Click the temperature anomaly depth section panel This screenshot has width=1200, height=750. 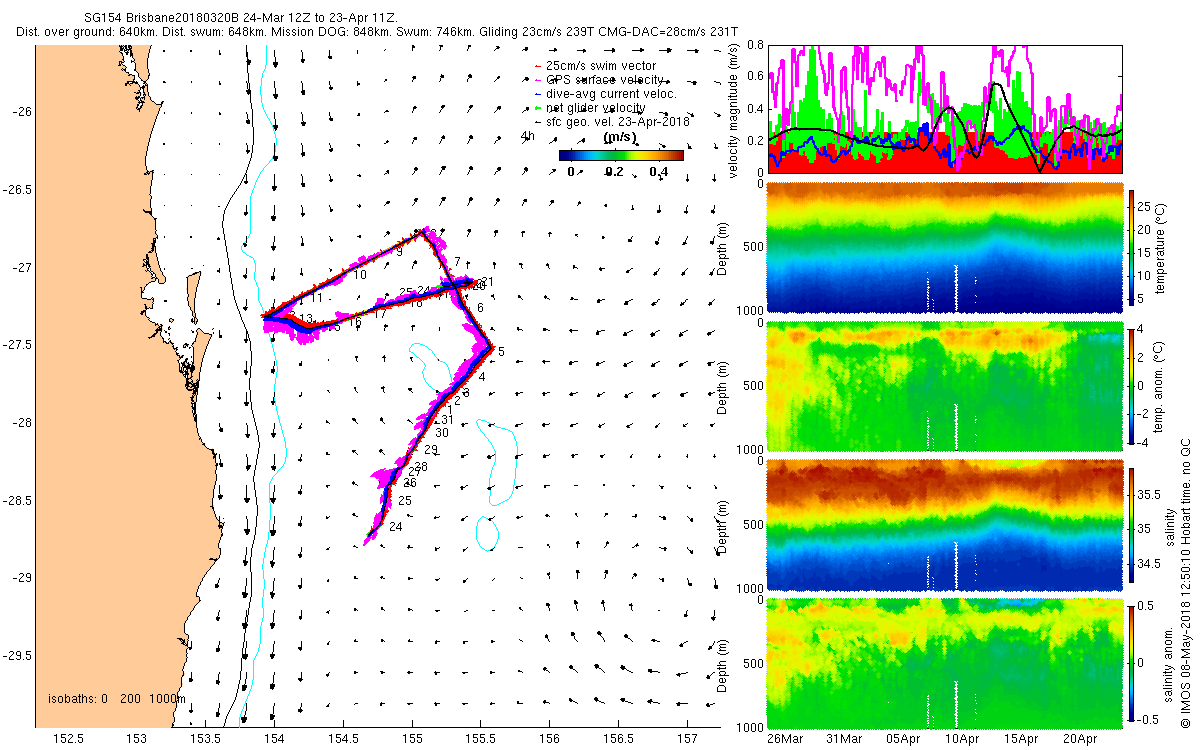point(943,386)
